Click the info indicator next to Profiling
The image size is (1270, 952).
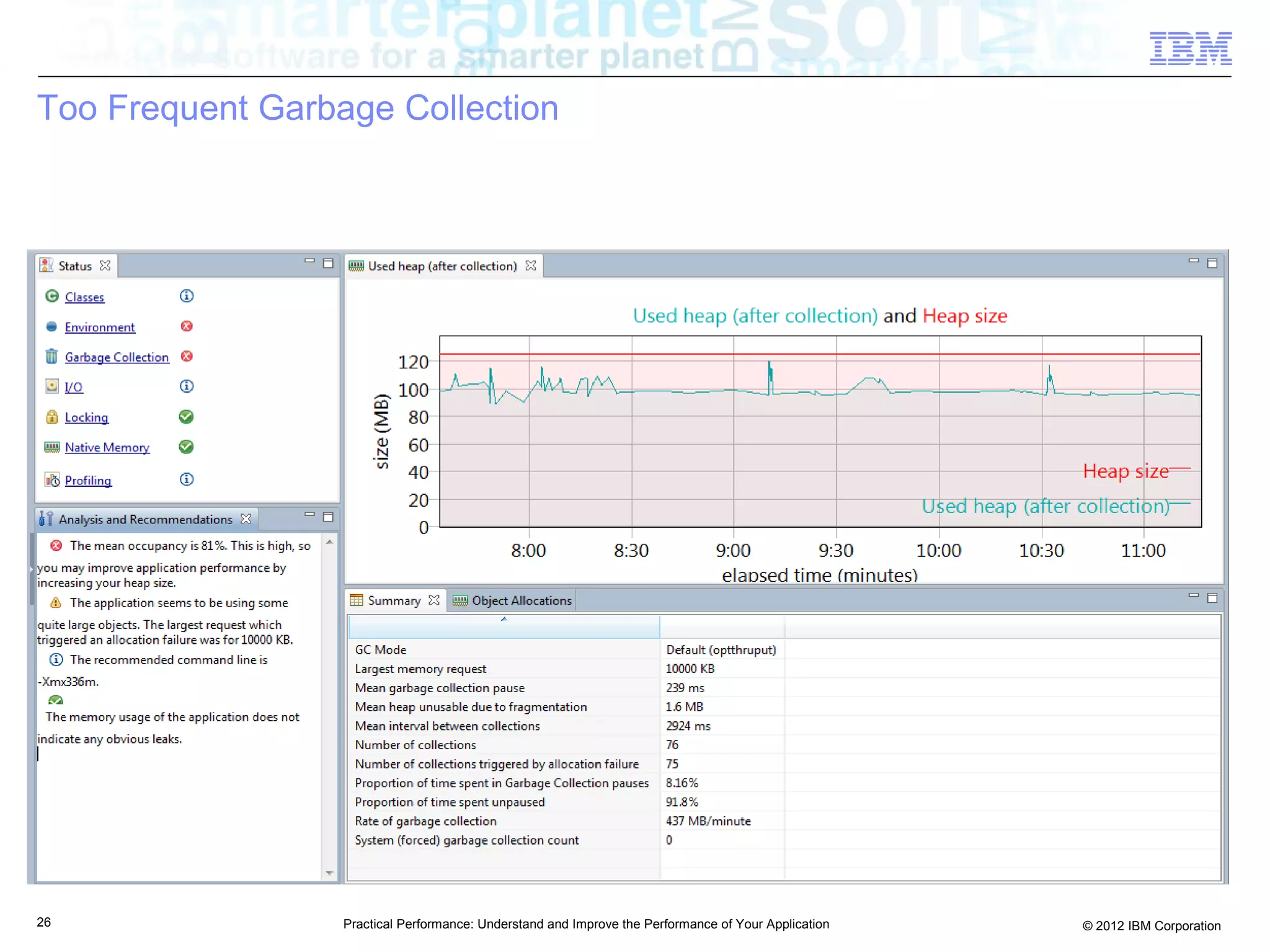187,479
